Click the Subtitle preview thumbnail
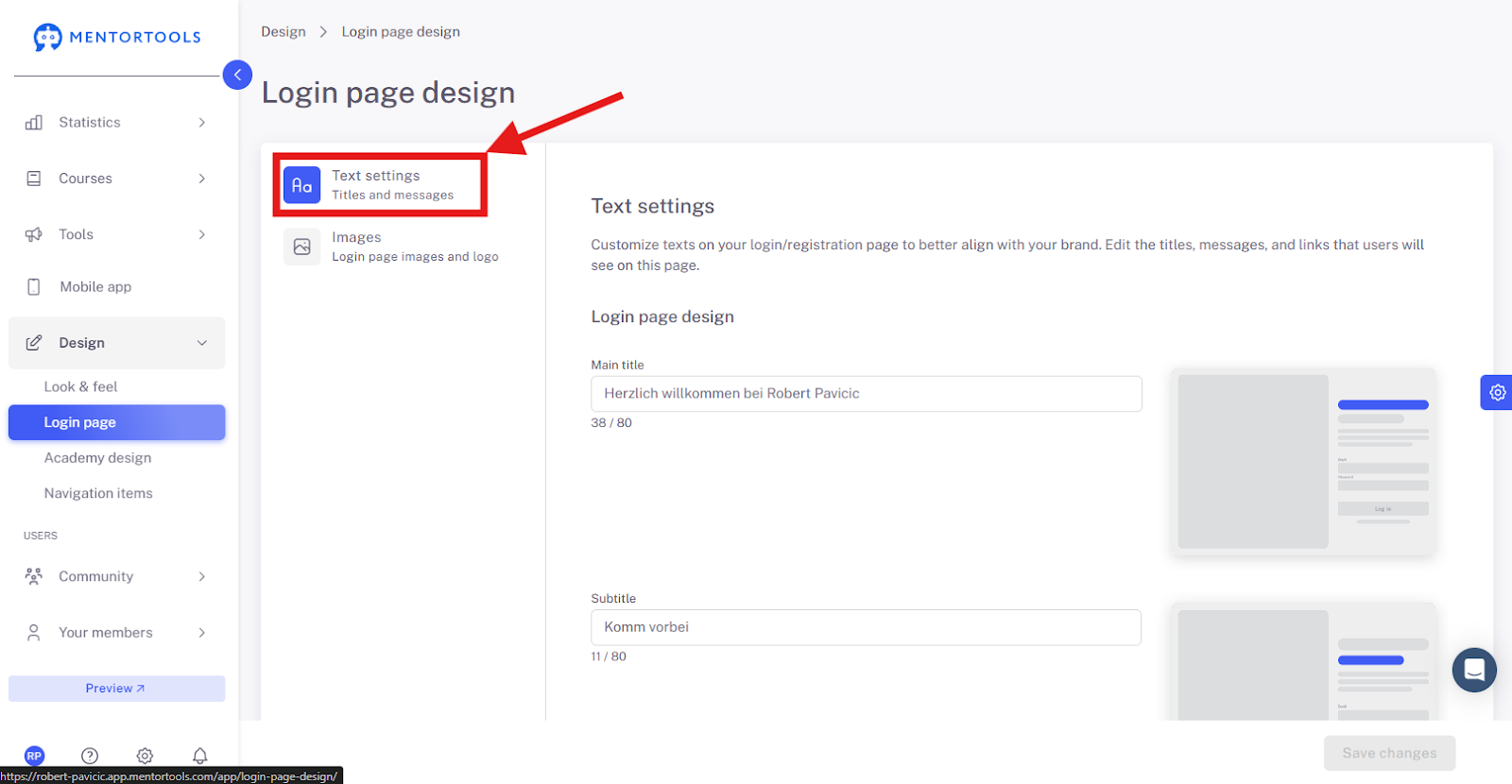Screen dimensions: 1512x784 point(1303,661)
